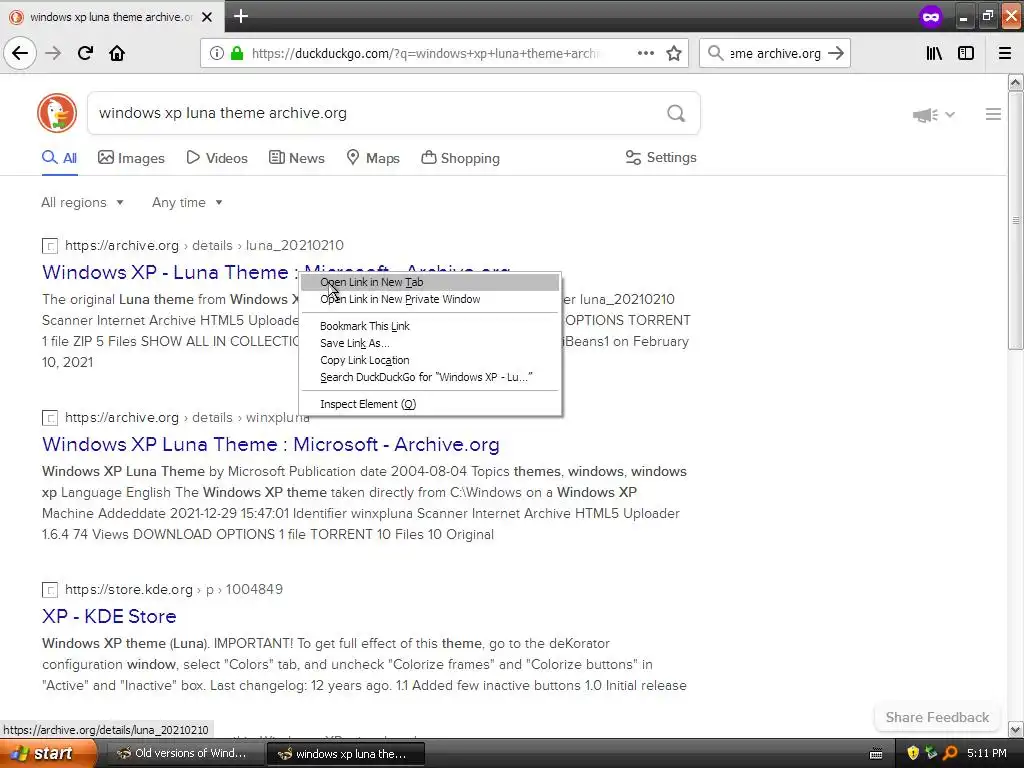Click the keyboard icon in the taskbar
Viewport: 1024px width, 768px height.
pyautogui.click(x=876, y=754)
